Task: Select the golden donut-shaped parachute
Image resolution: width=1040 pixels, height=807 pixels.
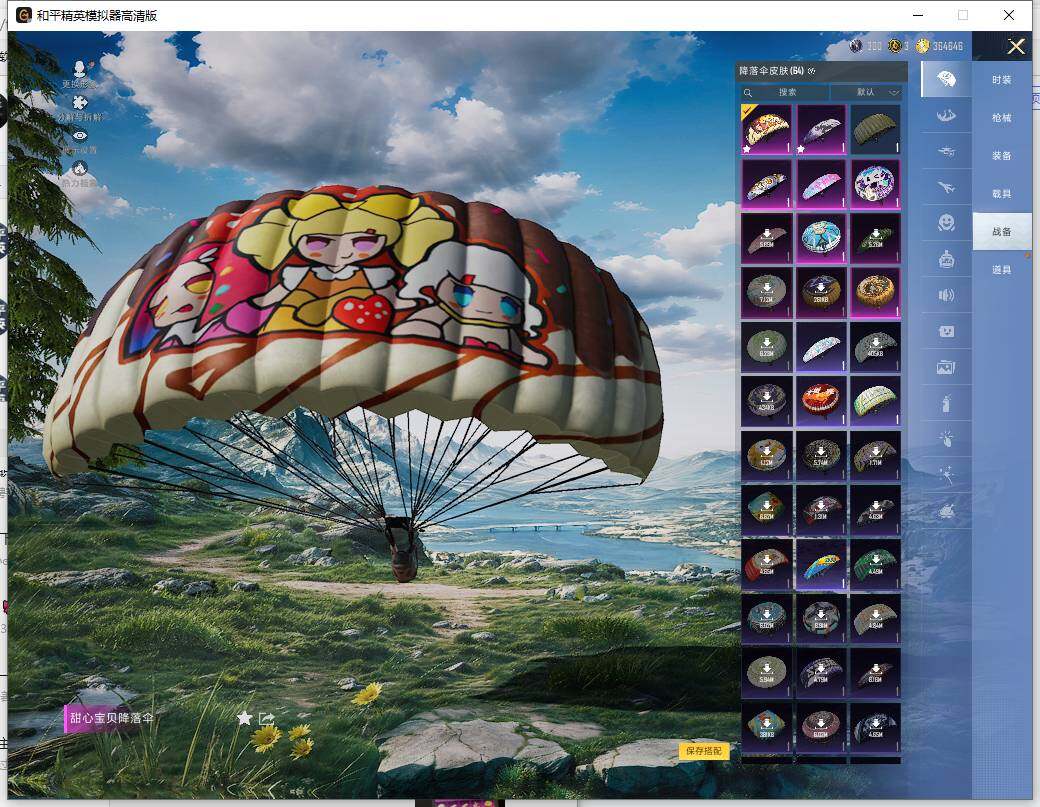Action: pos(876,292)
